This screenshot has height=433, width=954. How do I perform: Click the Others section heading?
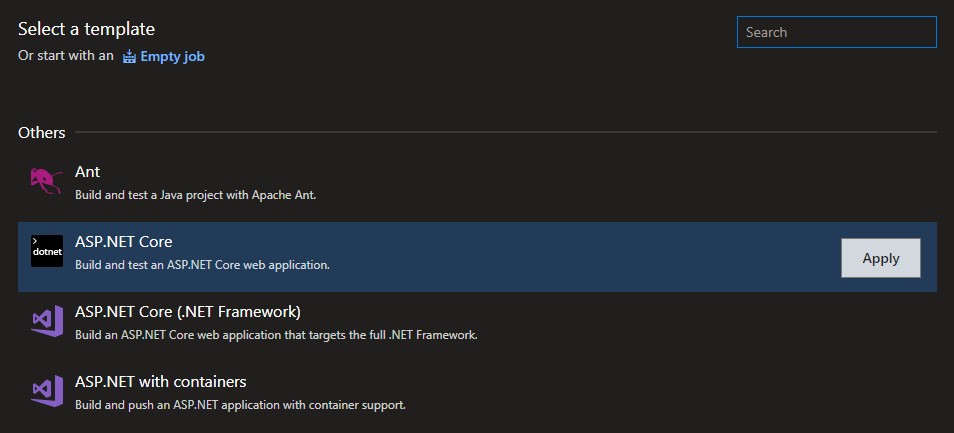tap(41, 133)
